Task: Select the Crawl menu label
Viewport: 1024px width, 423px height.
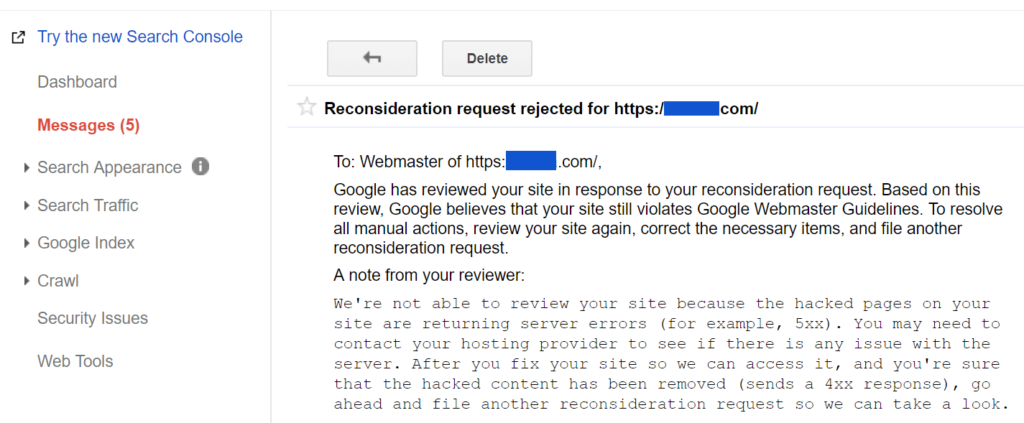Action: click(x=58, y=281)
